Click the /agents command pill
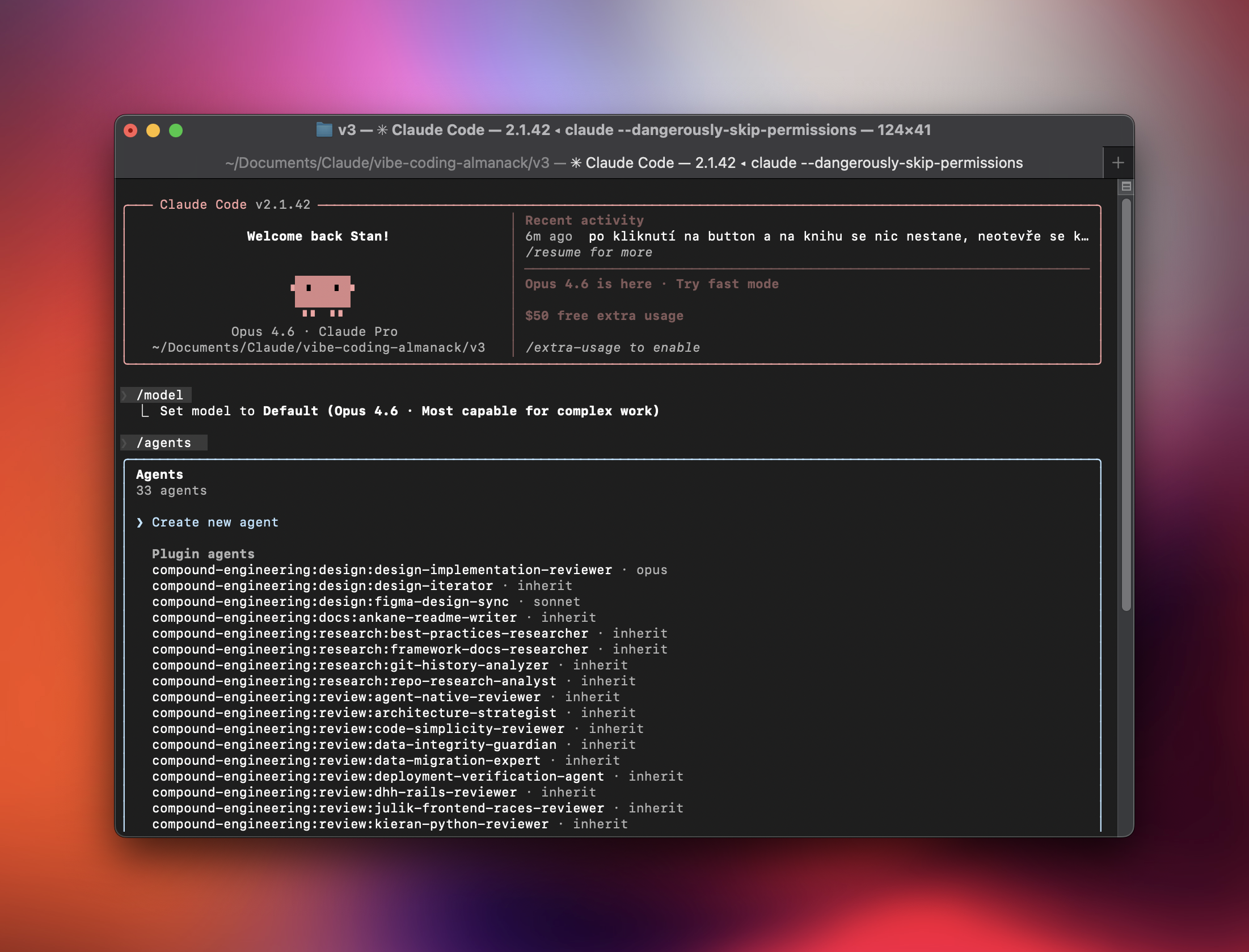The image size is (1249, 952). point(164,443)
